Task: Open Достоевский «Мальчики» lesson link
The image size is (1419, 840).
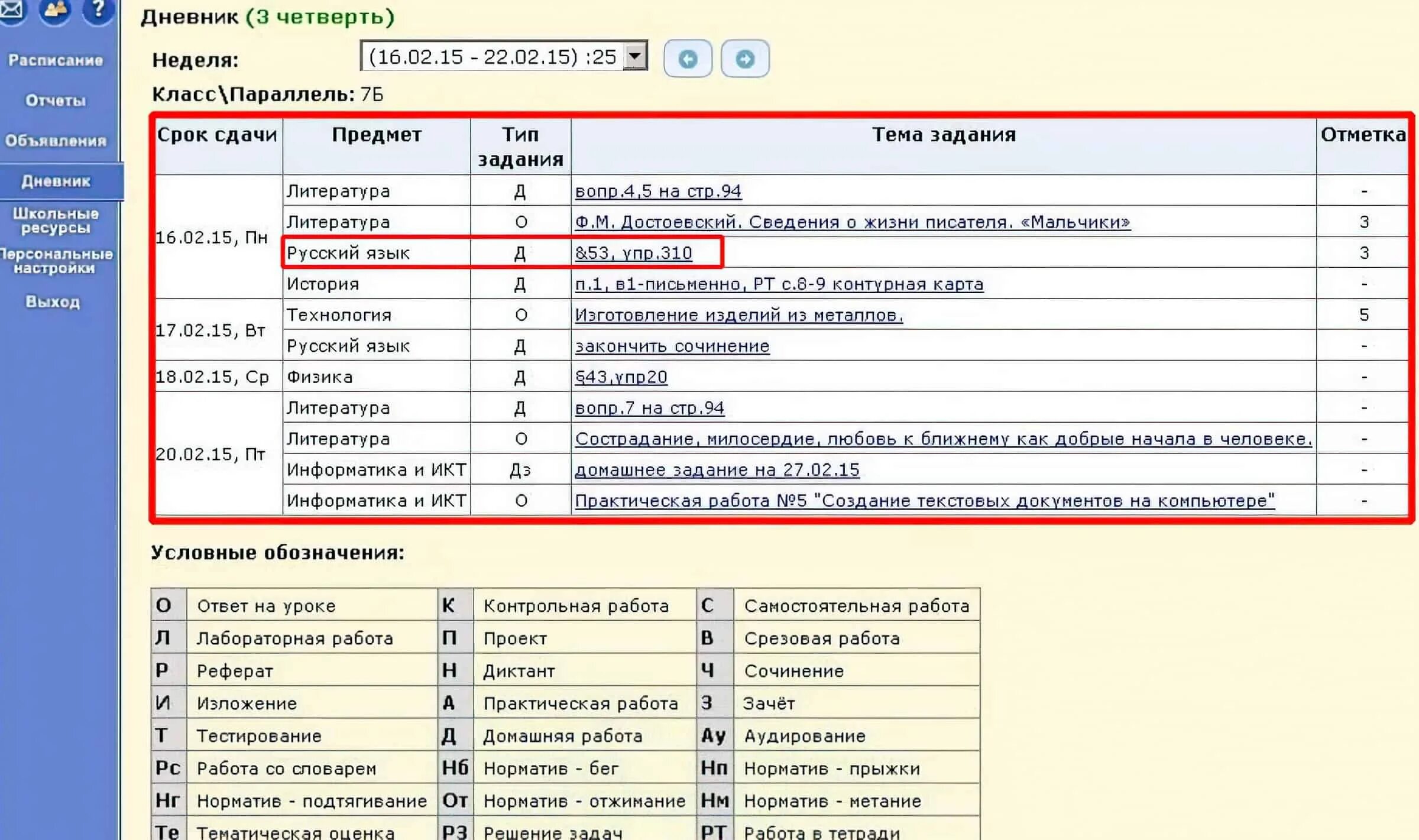Action: pyautogui.click(x=852, y=222)
